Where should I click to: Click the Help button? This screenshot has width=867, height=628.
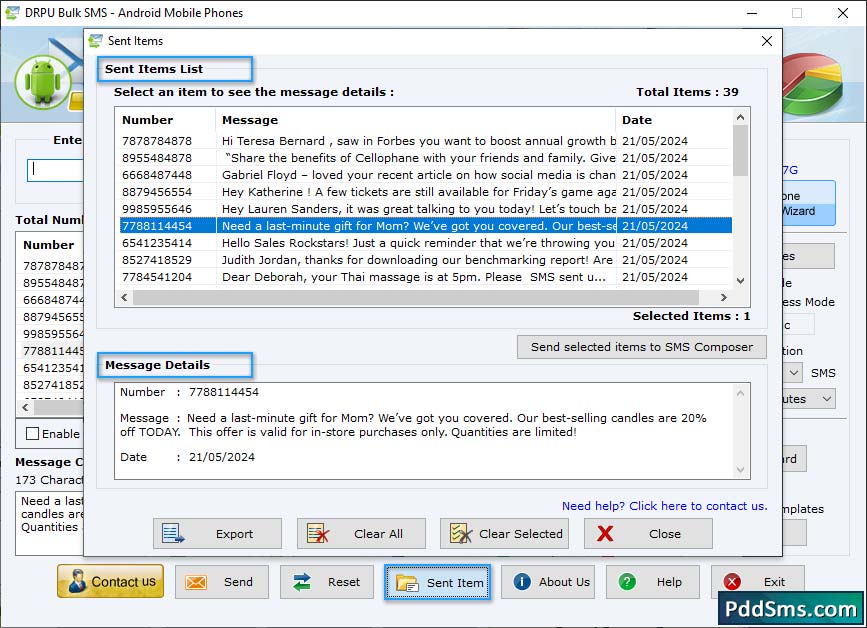653,582
